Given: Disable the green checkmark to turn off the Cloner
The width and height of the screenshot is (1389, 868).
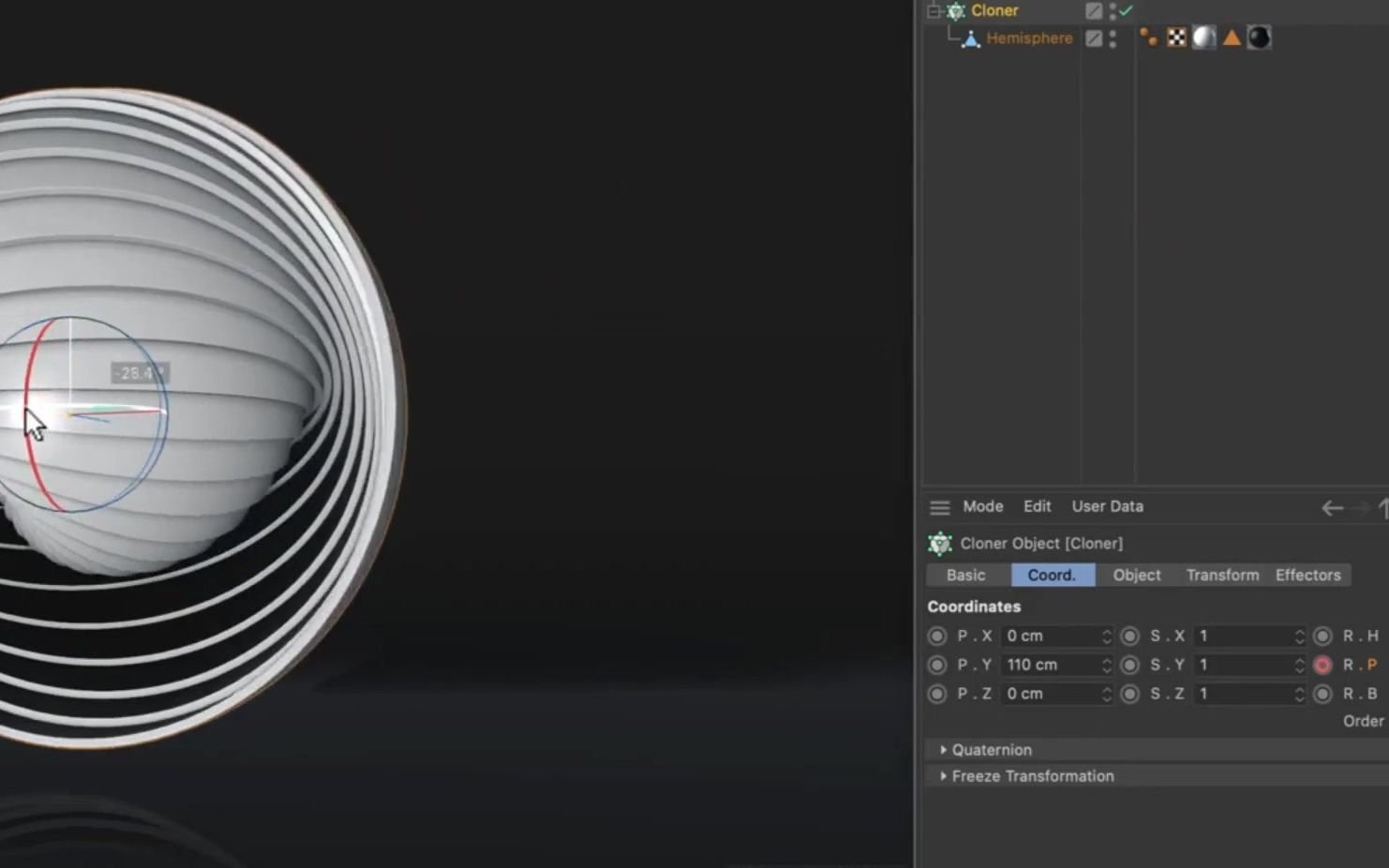Looking at the screenshot, I should [x=1125, y=10].
